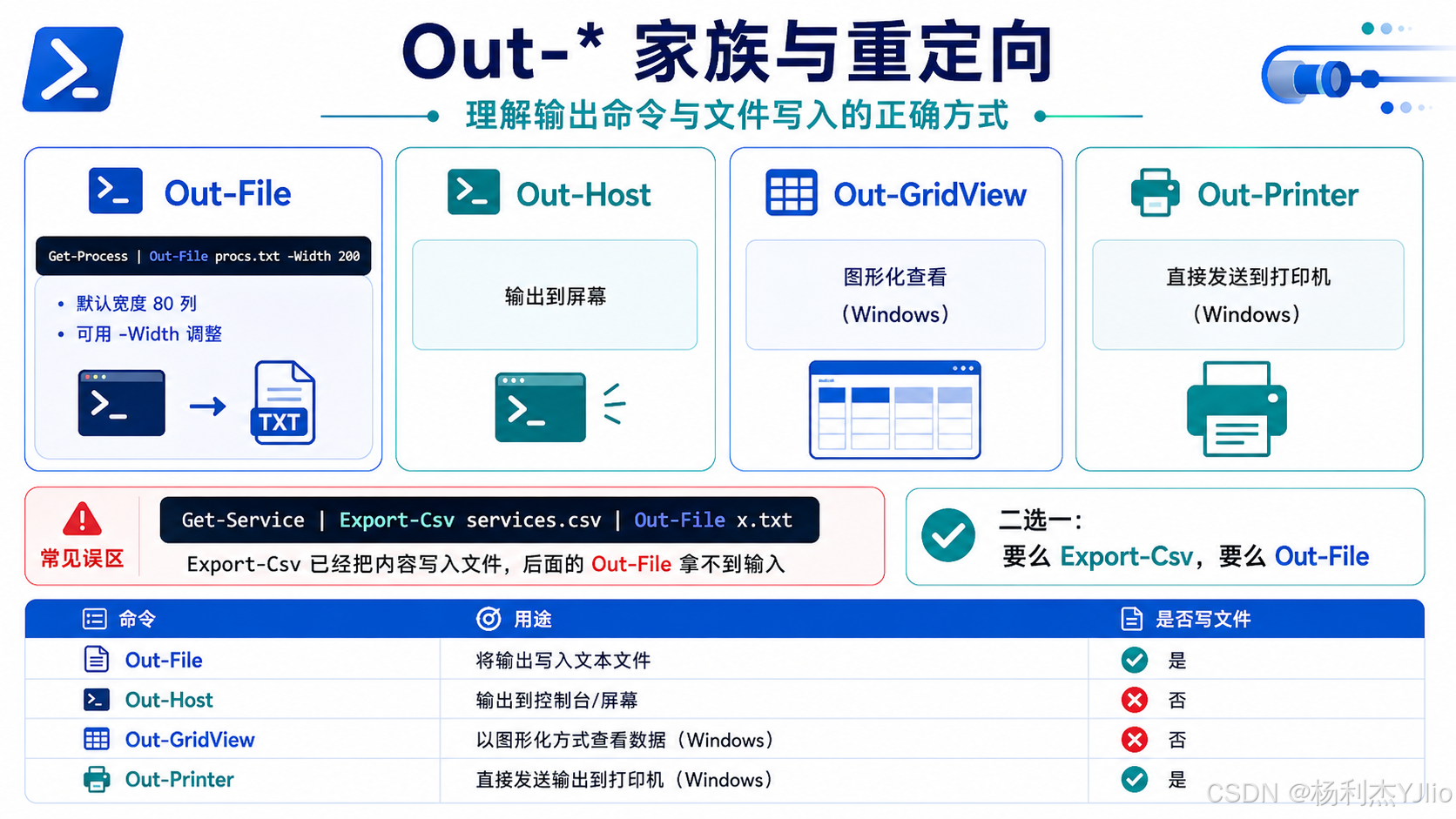
Task: Click the cell 将输出写入文本文件
Action: pos(563,661)
